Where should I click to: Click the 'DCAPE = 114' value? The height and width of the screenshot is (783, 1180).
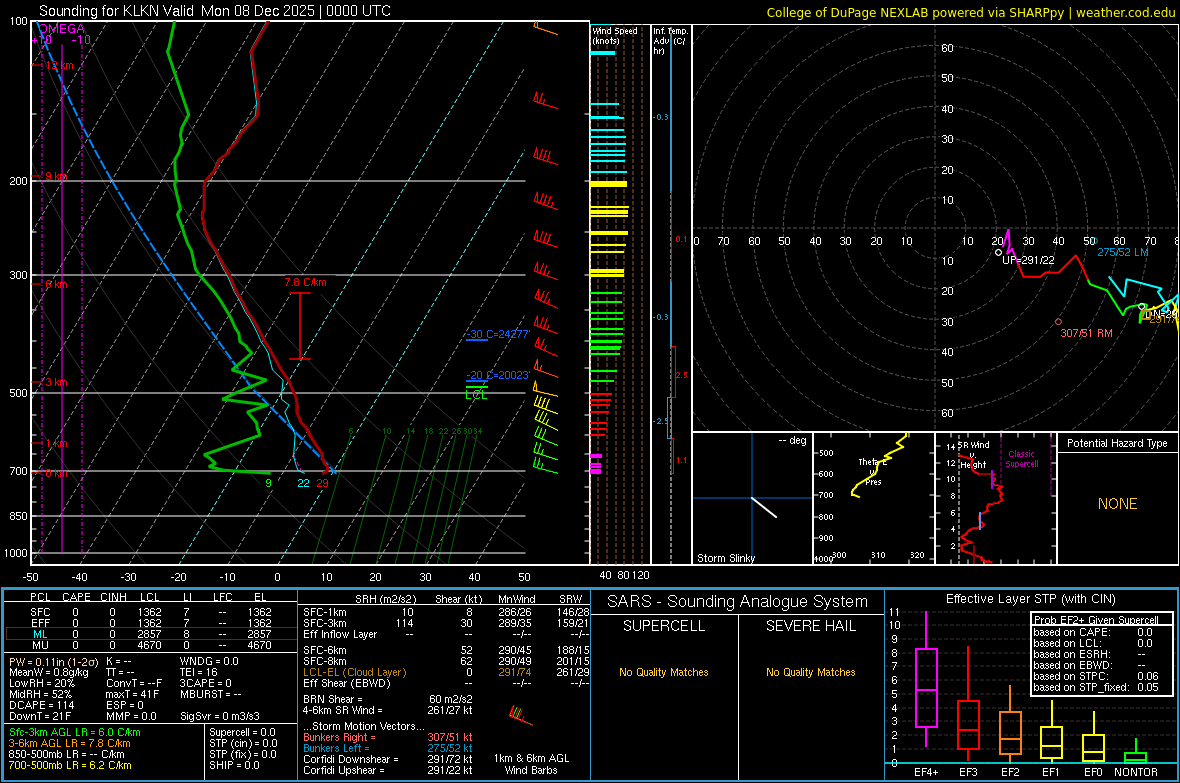[41, 705]
